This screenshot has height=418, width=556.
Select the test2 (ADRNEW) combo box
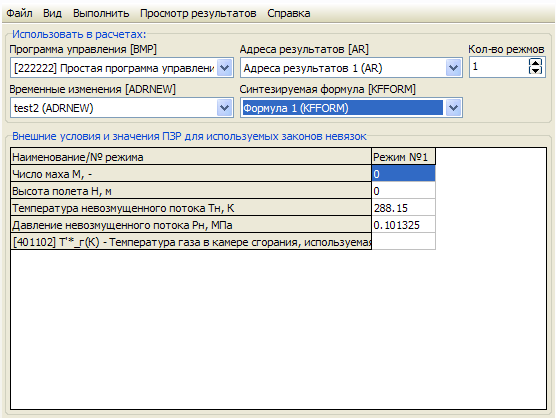tap(122, 108)
